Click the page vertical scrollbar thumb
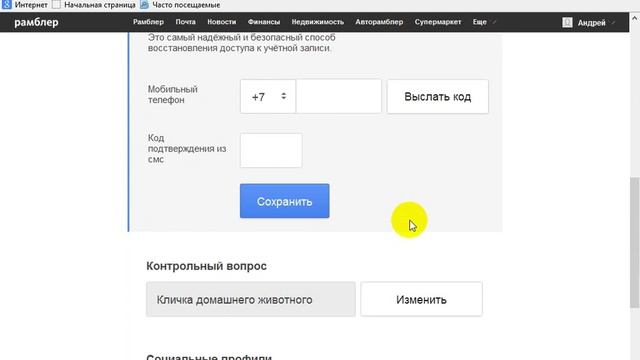Image resolution: width=640 pixels, height=360 pixels. (x=634, y=242)
